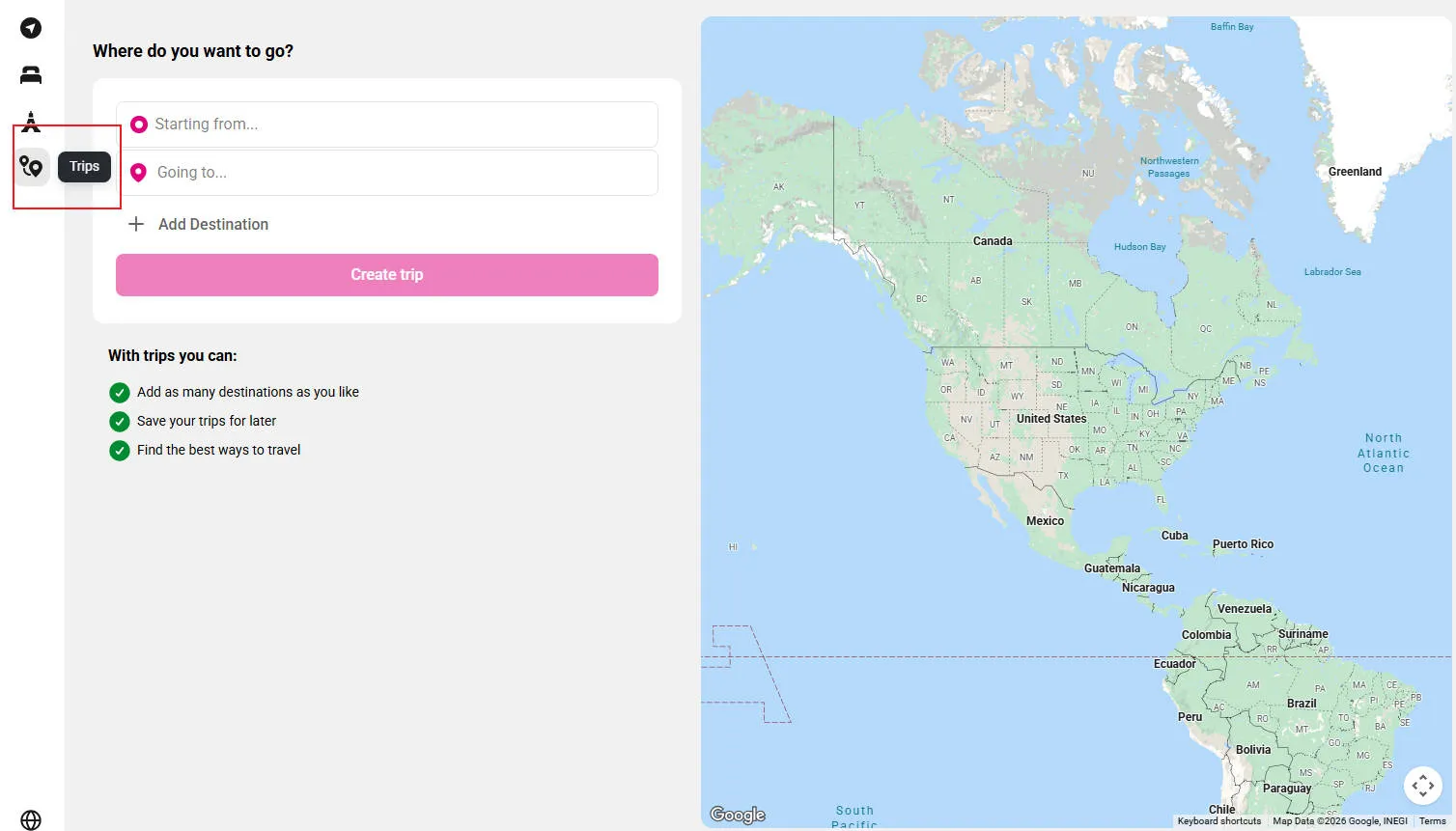The image size is (1456, 831).
Task: Open the map Terms link
Action: (x=1432, y=821)
